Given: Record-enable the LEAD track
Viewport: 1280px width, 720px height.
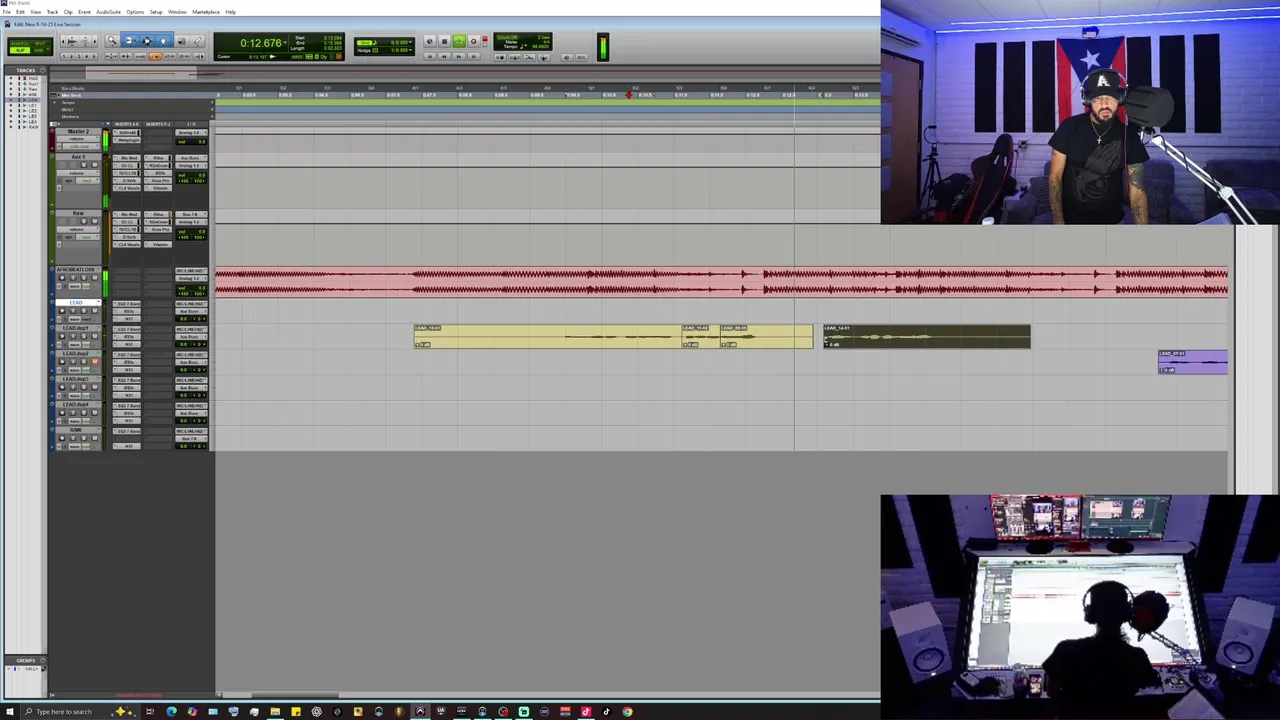Looking at the screenshot, I should pos(62,311).
